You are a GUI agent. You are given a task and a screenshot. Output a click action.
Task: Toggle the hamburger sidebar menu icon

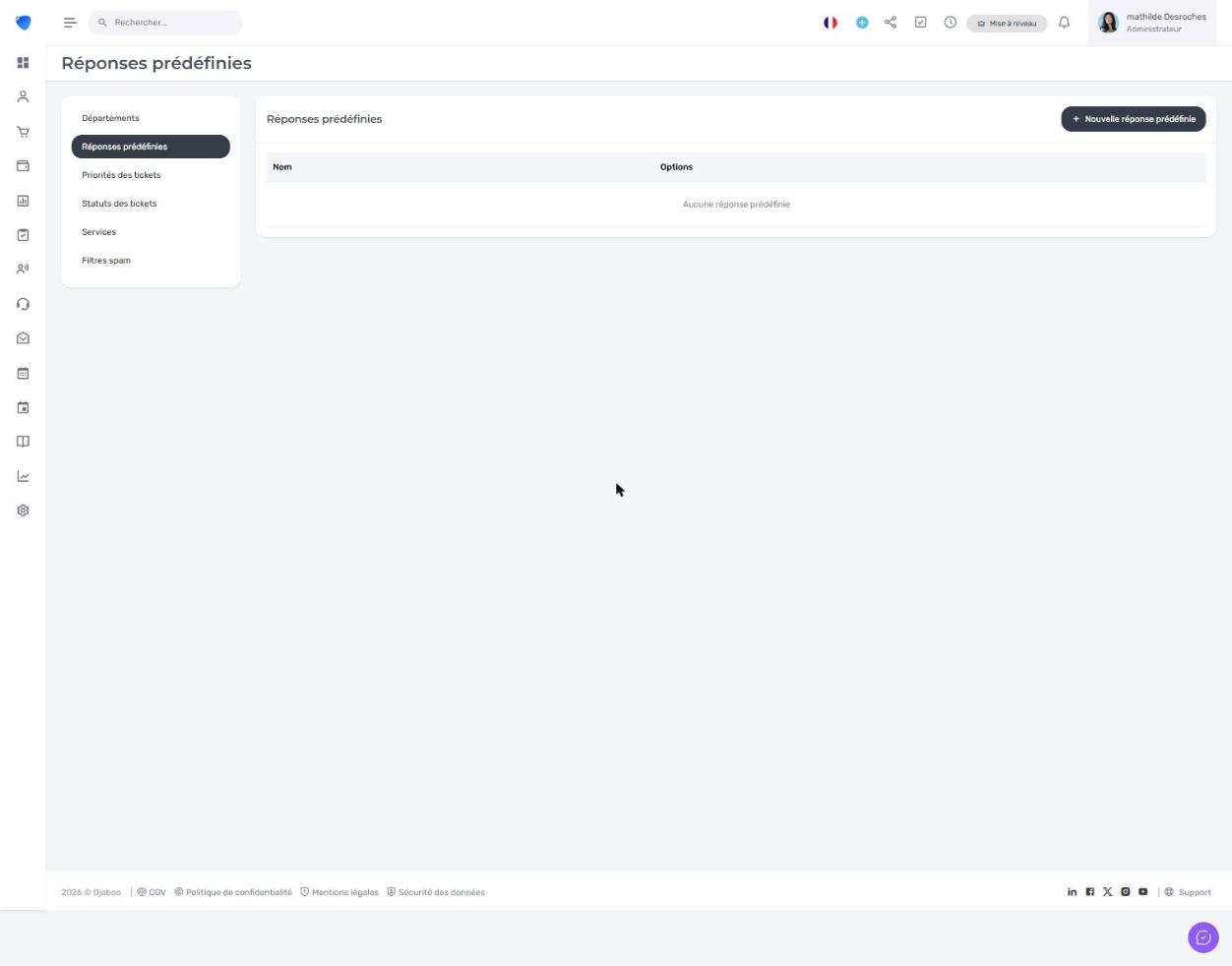(70, 23)
